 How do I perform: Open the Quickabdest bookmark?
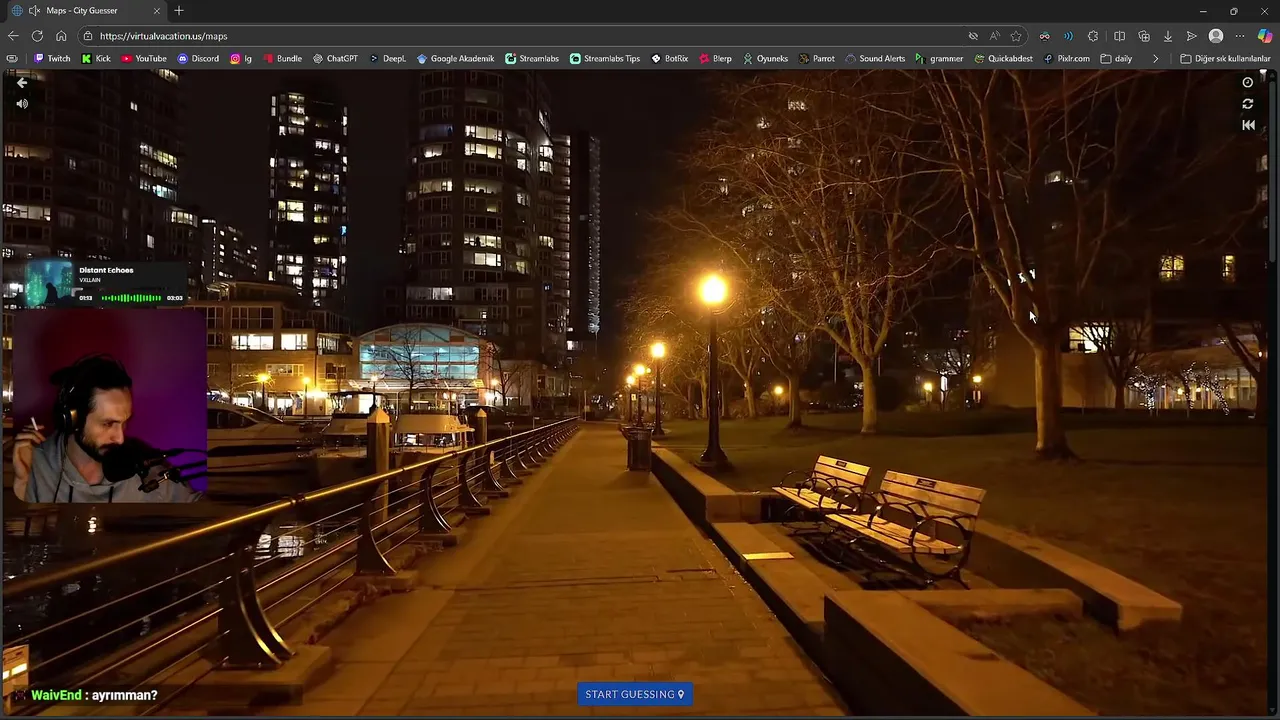(x=1003, y=59)
